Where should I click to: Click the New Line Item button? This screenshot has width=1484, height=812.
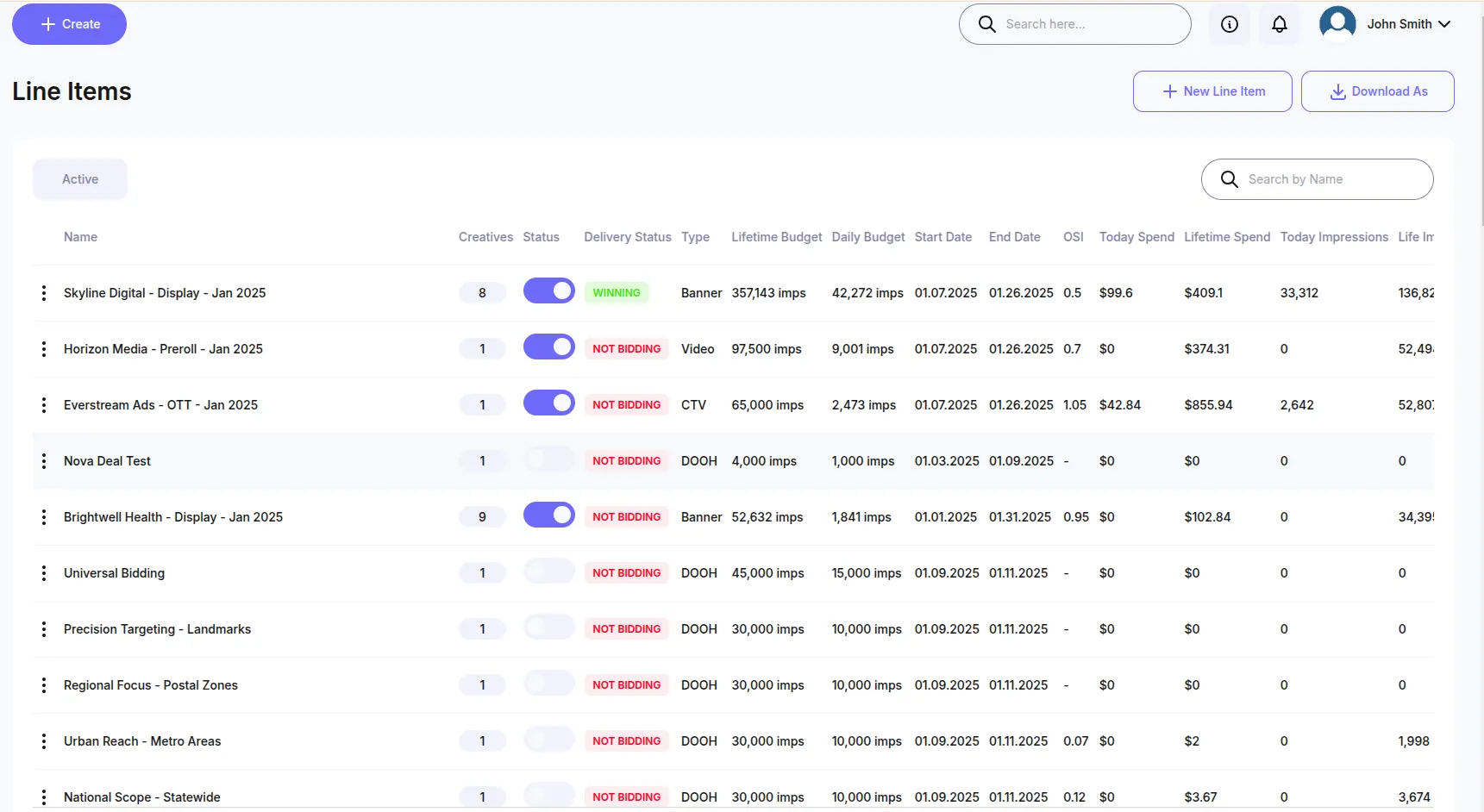click(1212, 91)
